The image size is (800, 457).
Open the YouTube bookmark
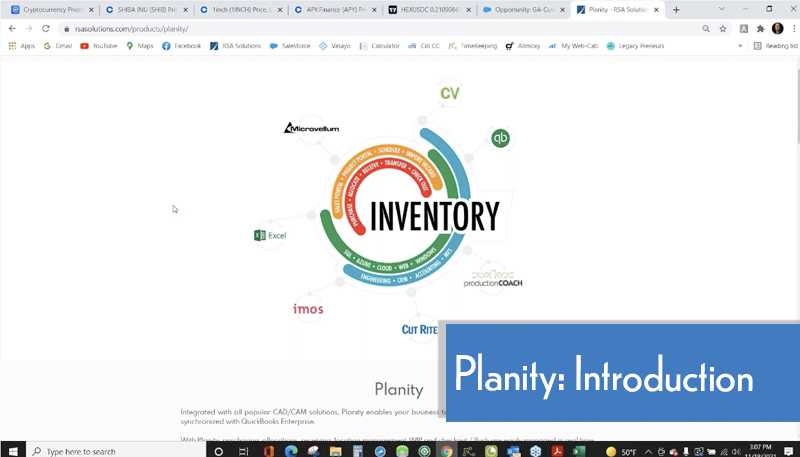[x=99, y=46]
